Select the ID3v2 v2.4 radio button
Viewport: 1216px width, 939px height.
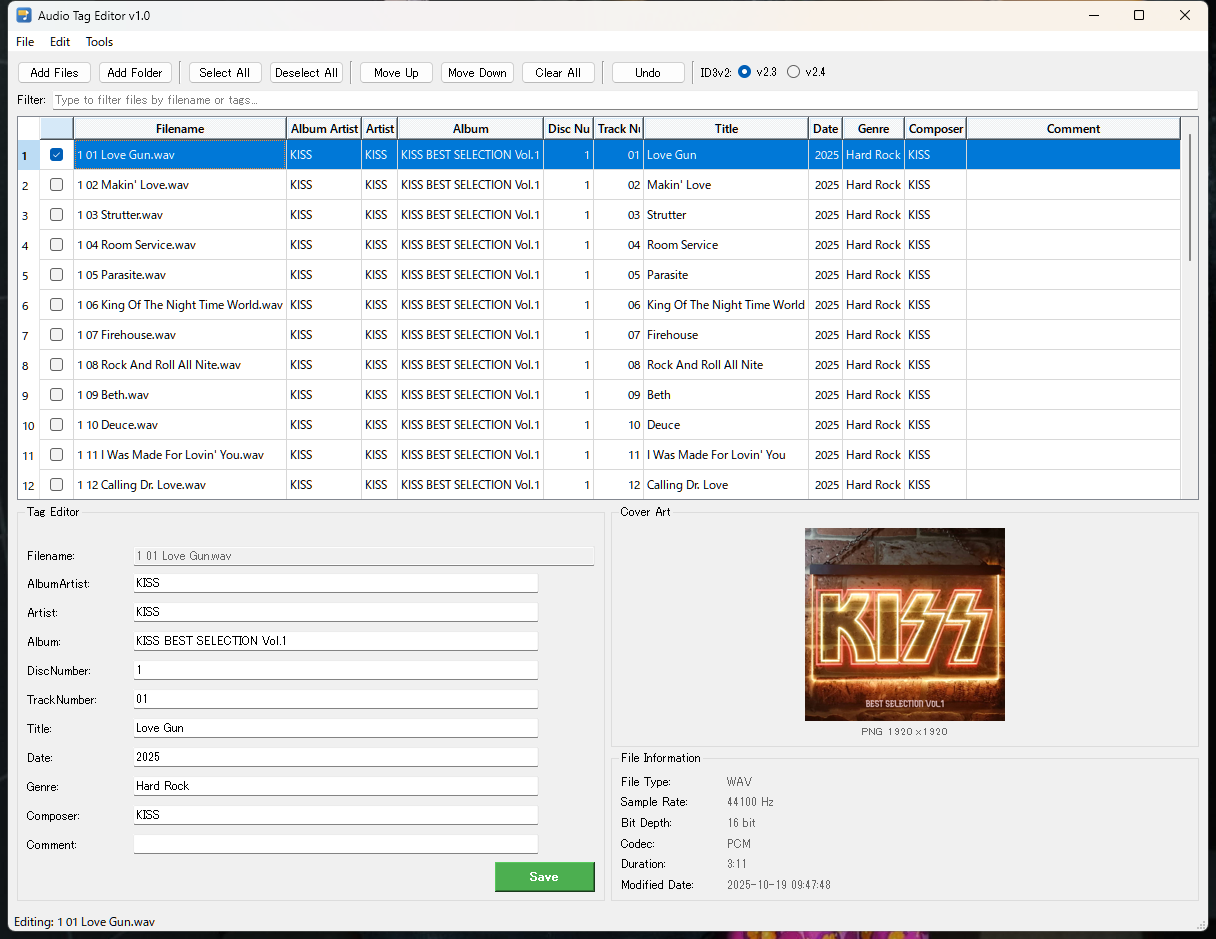coord(794,72)
